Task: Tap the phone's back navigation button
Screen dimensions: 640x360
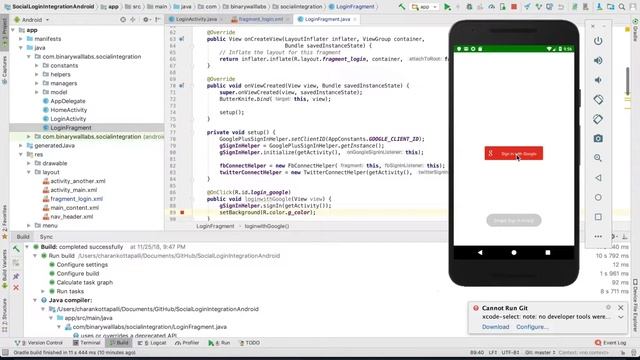Action: [480, 253]
